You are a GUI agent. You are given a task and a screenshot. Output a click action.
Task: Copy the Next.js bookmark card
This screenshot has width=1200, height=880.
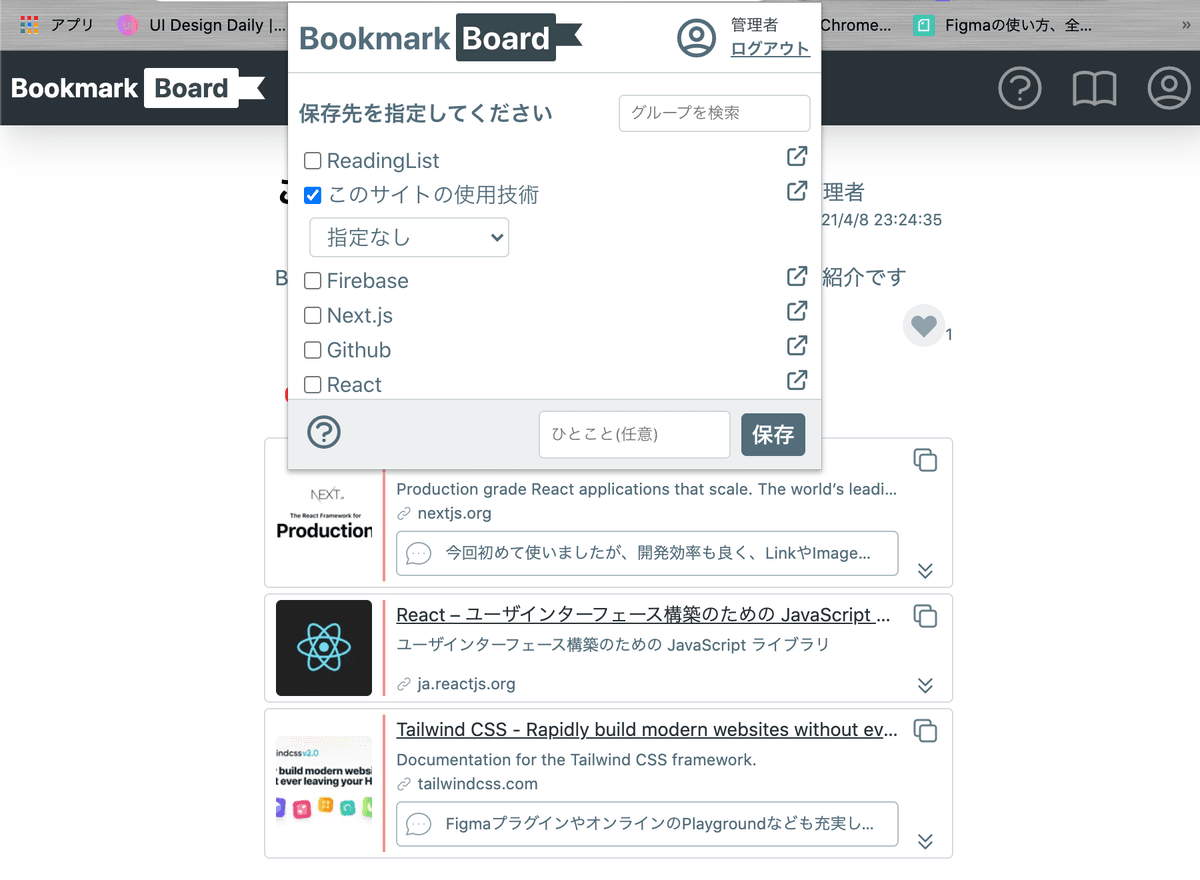[925, 460]
